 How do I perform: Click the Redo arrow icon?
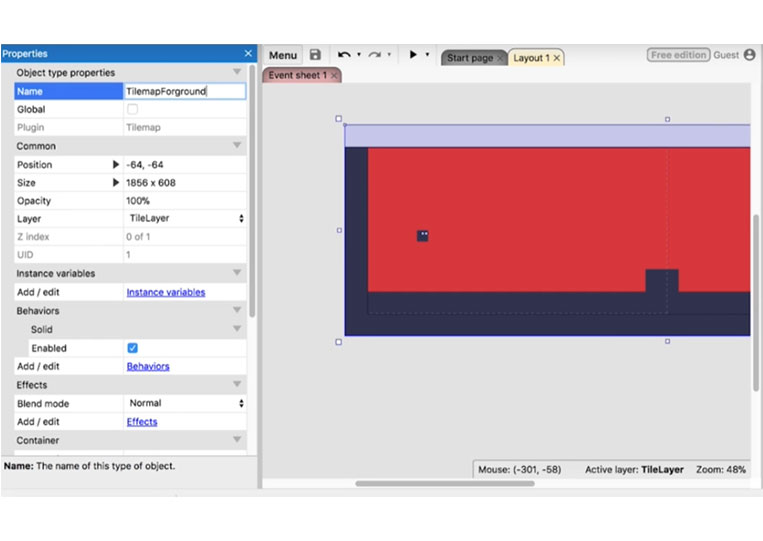coord(375,54)
